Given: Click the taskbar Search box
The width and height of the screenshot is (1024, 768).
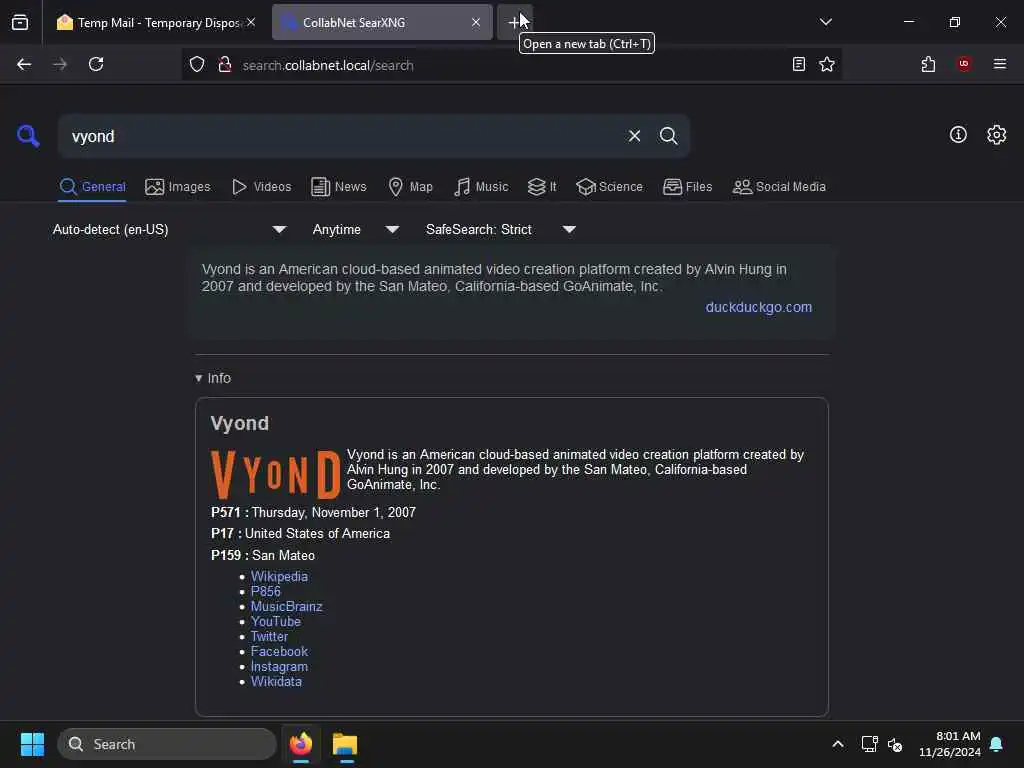Looking at the screenshot, I should (x=167, y=744).
